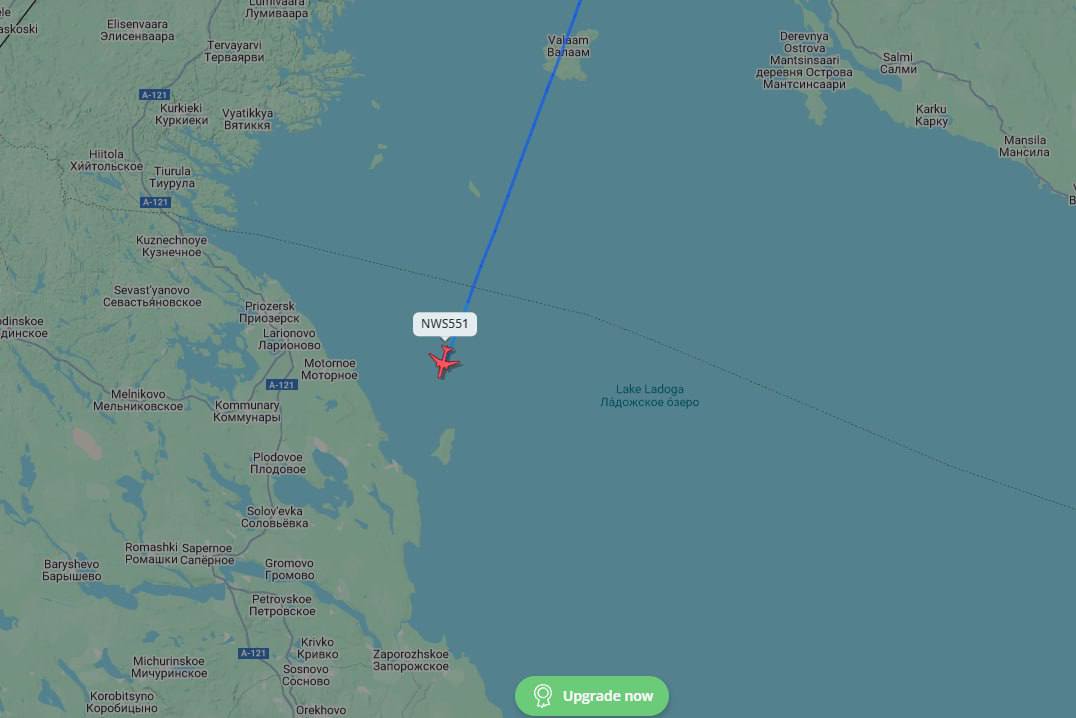Click the Valaam island label
The image size is (1076, 718).
568,46
